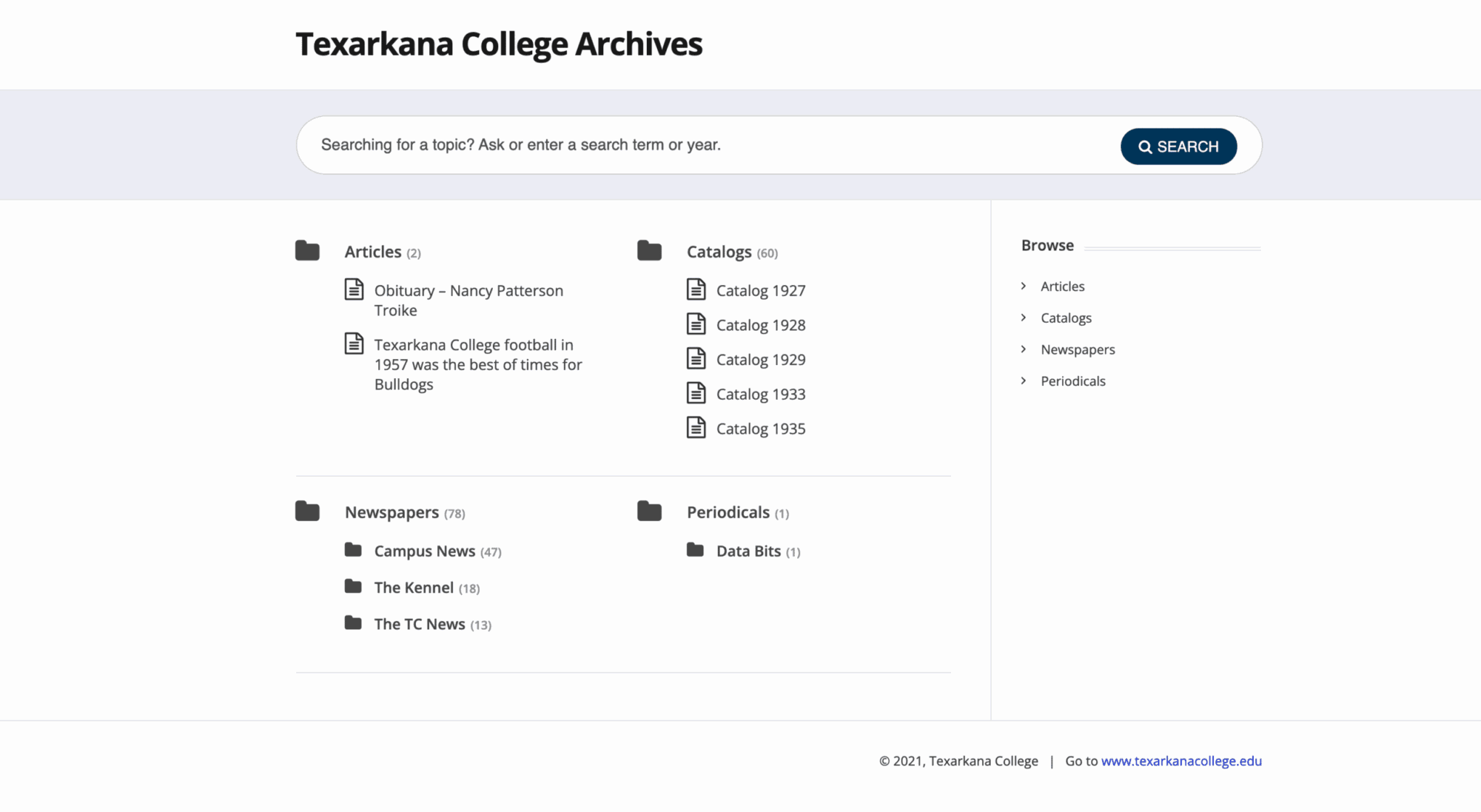Follow the www.texarkanacollege.edu link
The width and height of the screenshot is (1481, 812).
[x=1181, y=760]
